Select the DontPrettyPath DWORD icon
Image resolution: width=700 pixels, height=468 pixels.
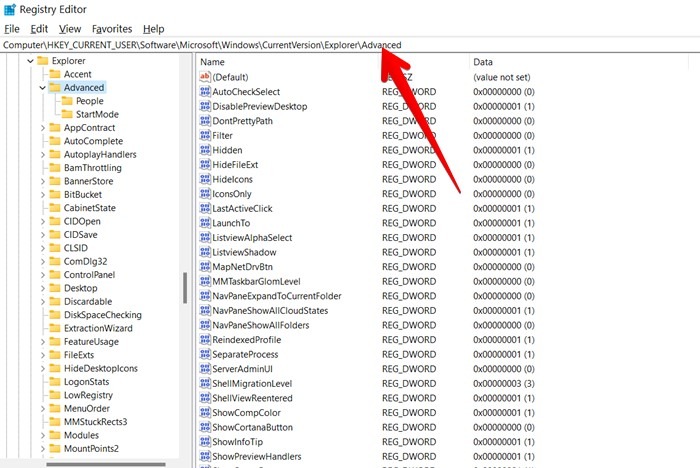pos(205,121)
